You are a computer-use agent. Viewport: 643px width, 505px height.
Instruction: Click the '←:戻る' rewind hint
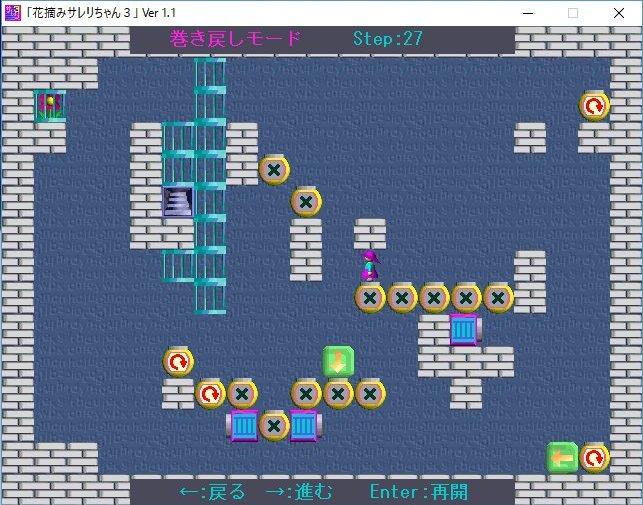[x=212, y=492]
